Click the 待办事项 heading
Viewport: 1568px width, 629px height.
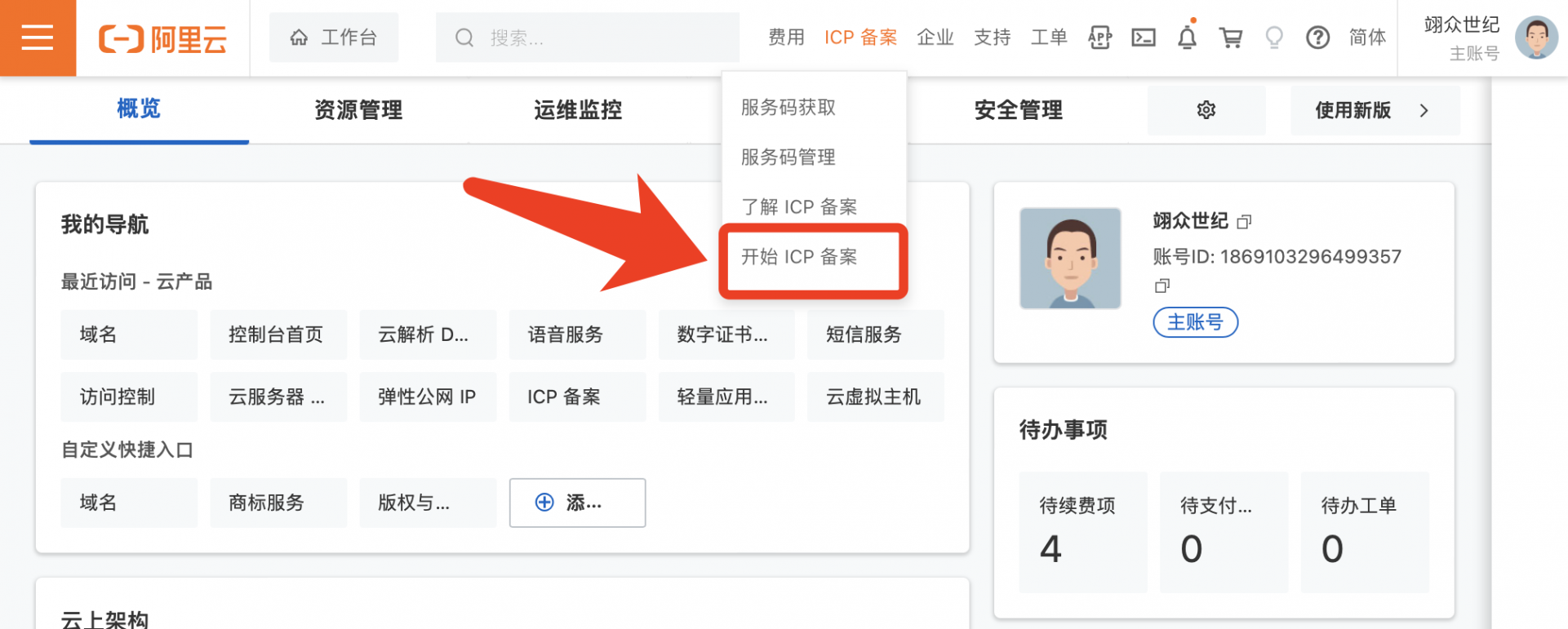point(1064,430)
